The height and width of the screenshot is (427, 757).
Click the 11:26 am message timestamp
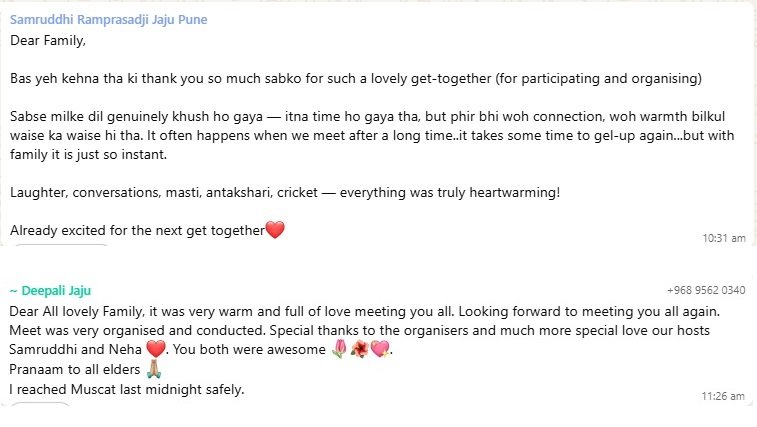point(725,396)
